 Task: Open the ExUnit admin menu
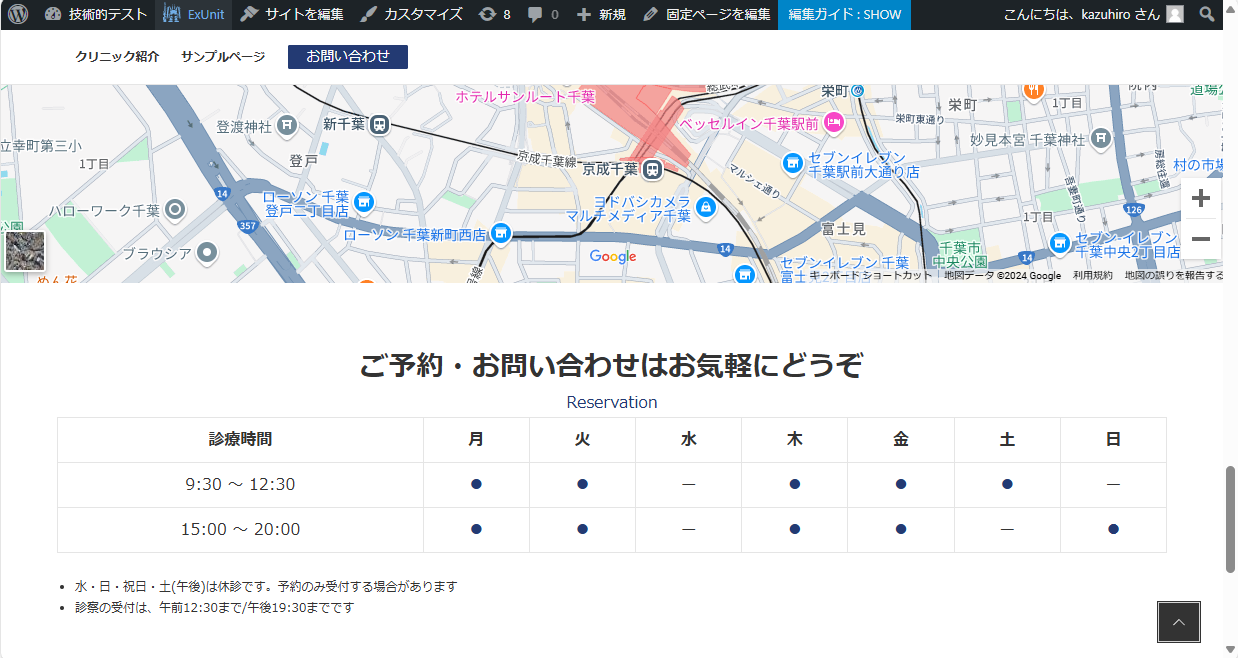tap(194, 14)
